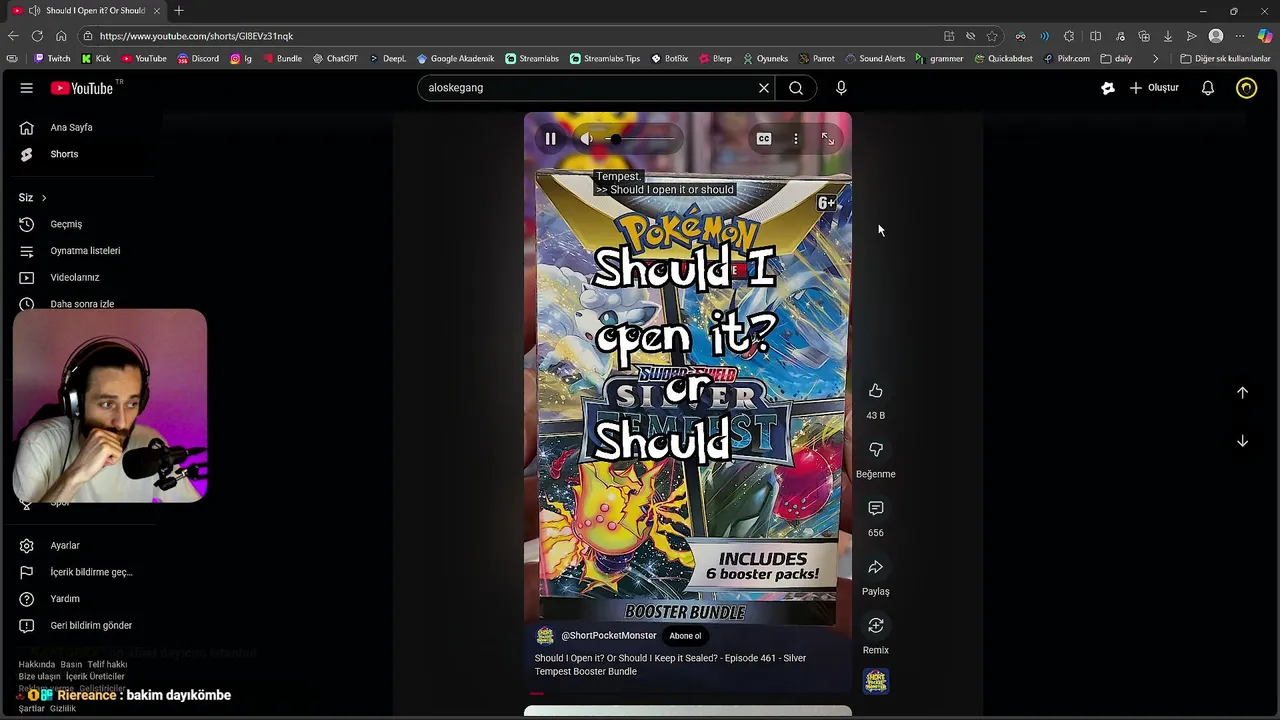
Task: Select the Should I Open it browser tab
Action: [86, 11]
